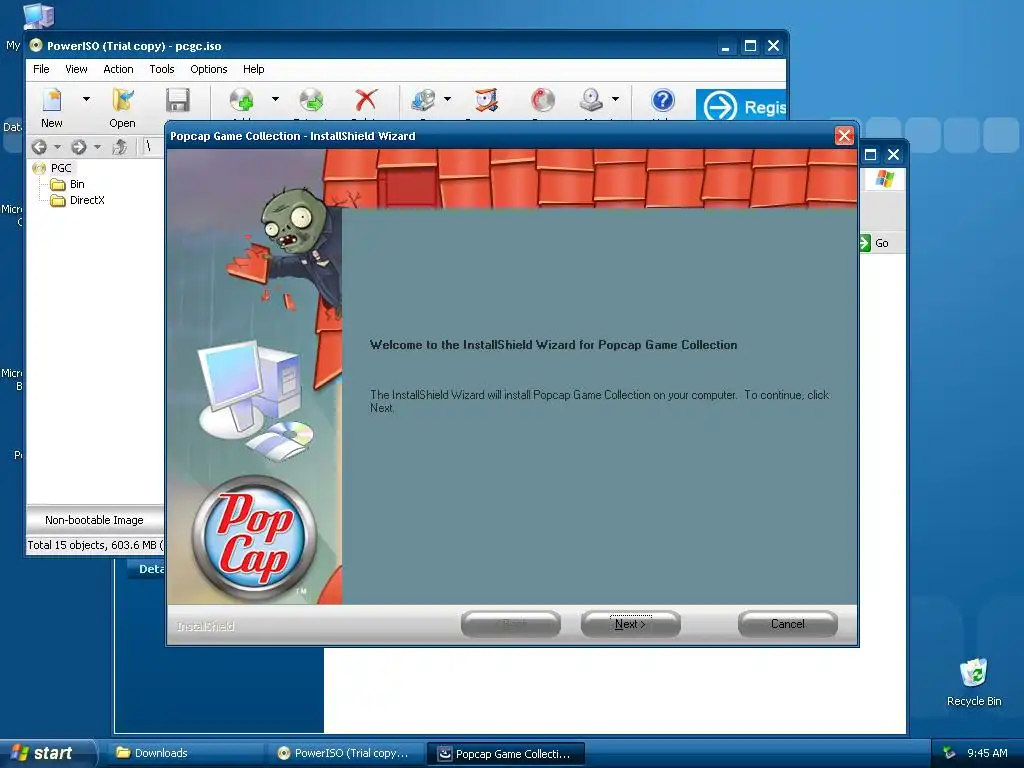
Task: Click the Register arrow button in PowerISO
Action: coord(741,106)
